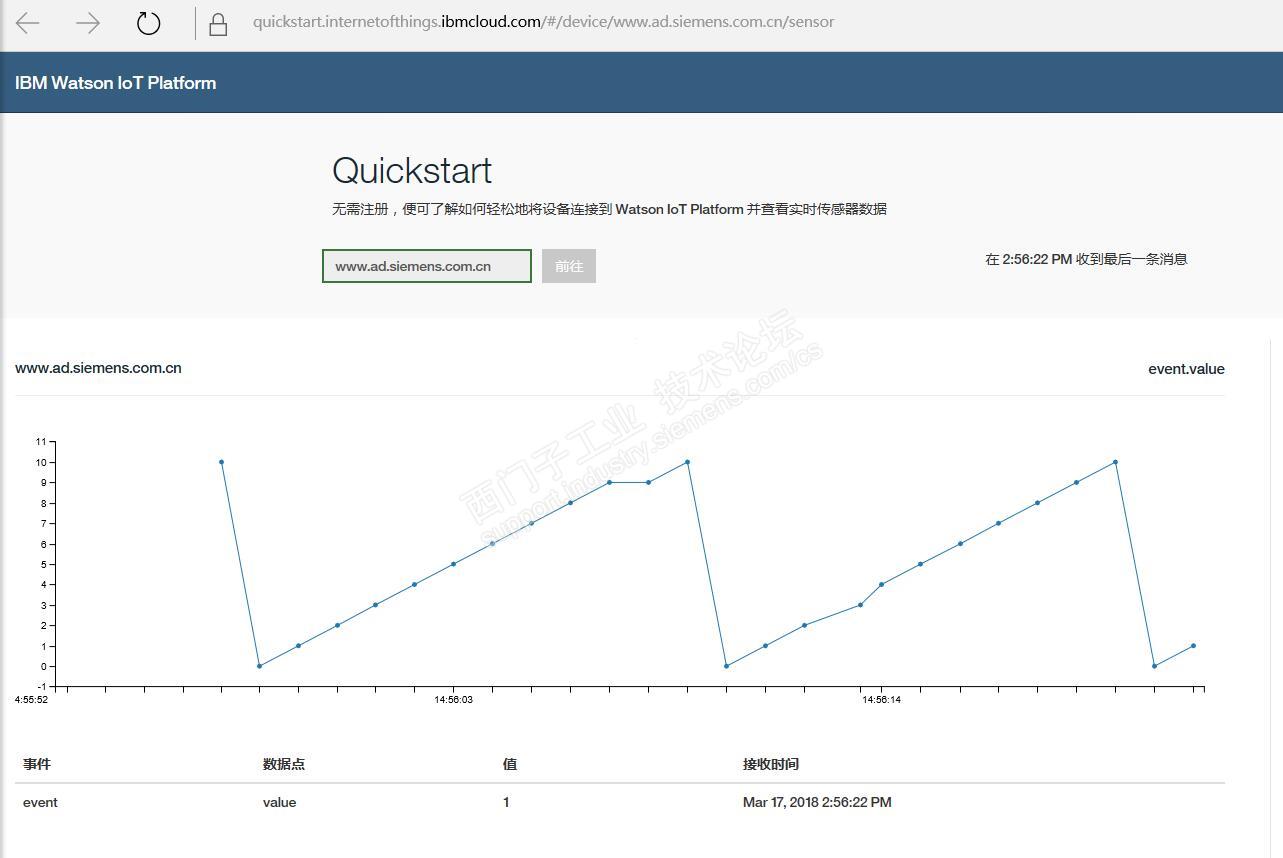The width and height of the screenshot is (1283, 858).
Task: Click the Quickstart subtitle description text
Action: tap(609, 209)
